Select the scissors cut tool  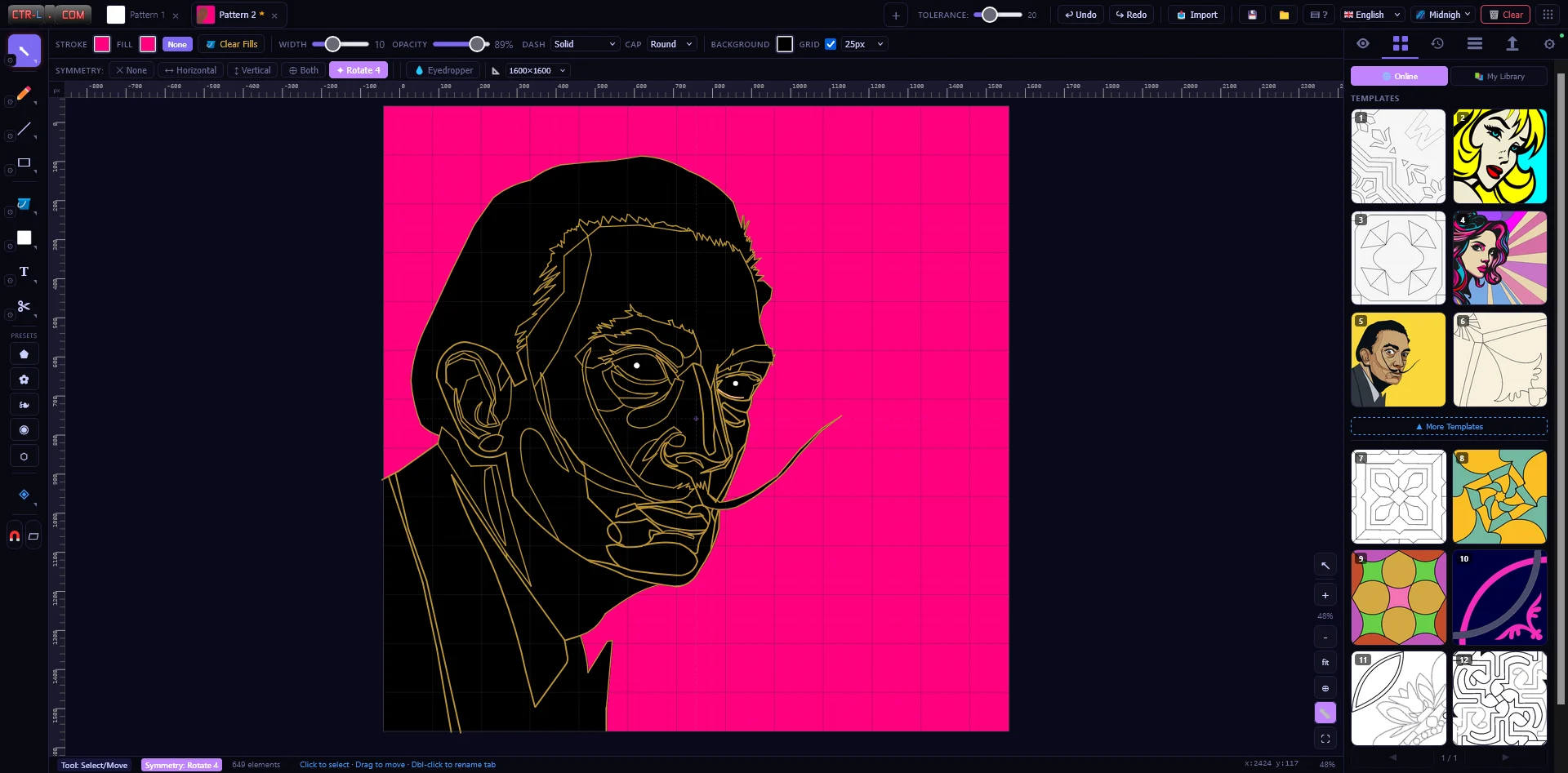click(x=24, y=306)
